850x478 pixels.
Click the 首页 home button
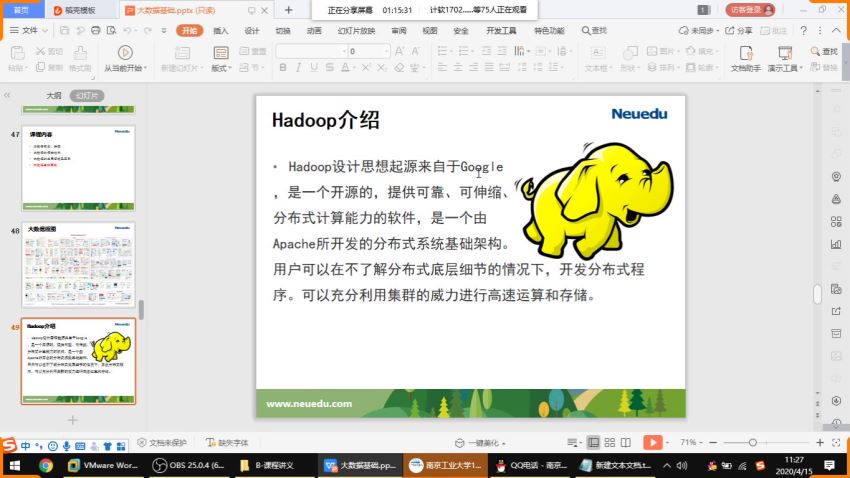(x=21, y=10)
